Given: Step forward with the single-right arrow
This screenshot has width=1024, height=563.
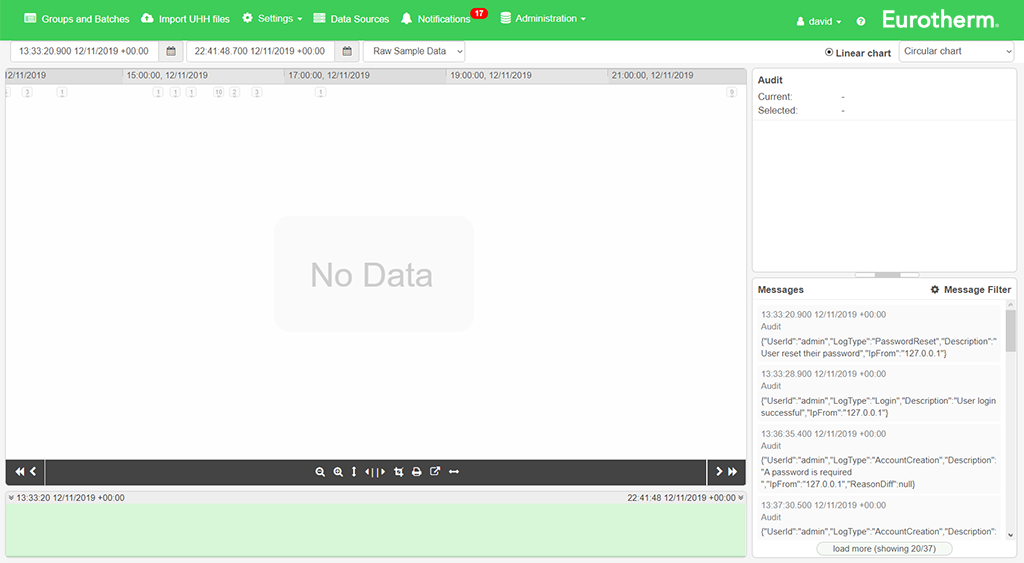Looking at the screenshot, I should (719, 472).
